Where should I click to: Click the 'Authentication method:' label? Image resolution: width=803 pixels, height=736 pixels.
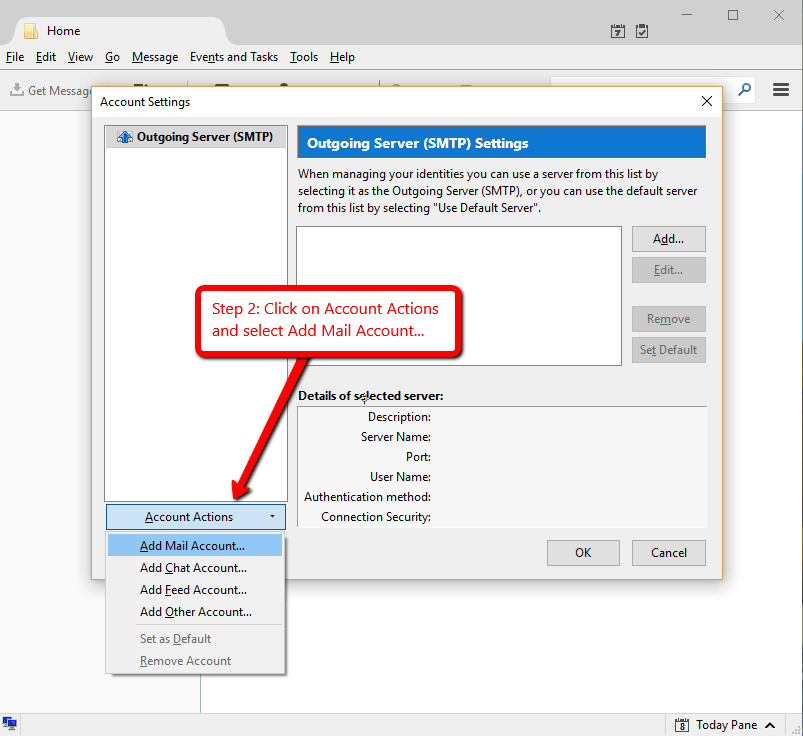pos(367,497)
